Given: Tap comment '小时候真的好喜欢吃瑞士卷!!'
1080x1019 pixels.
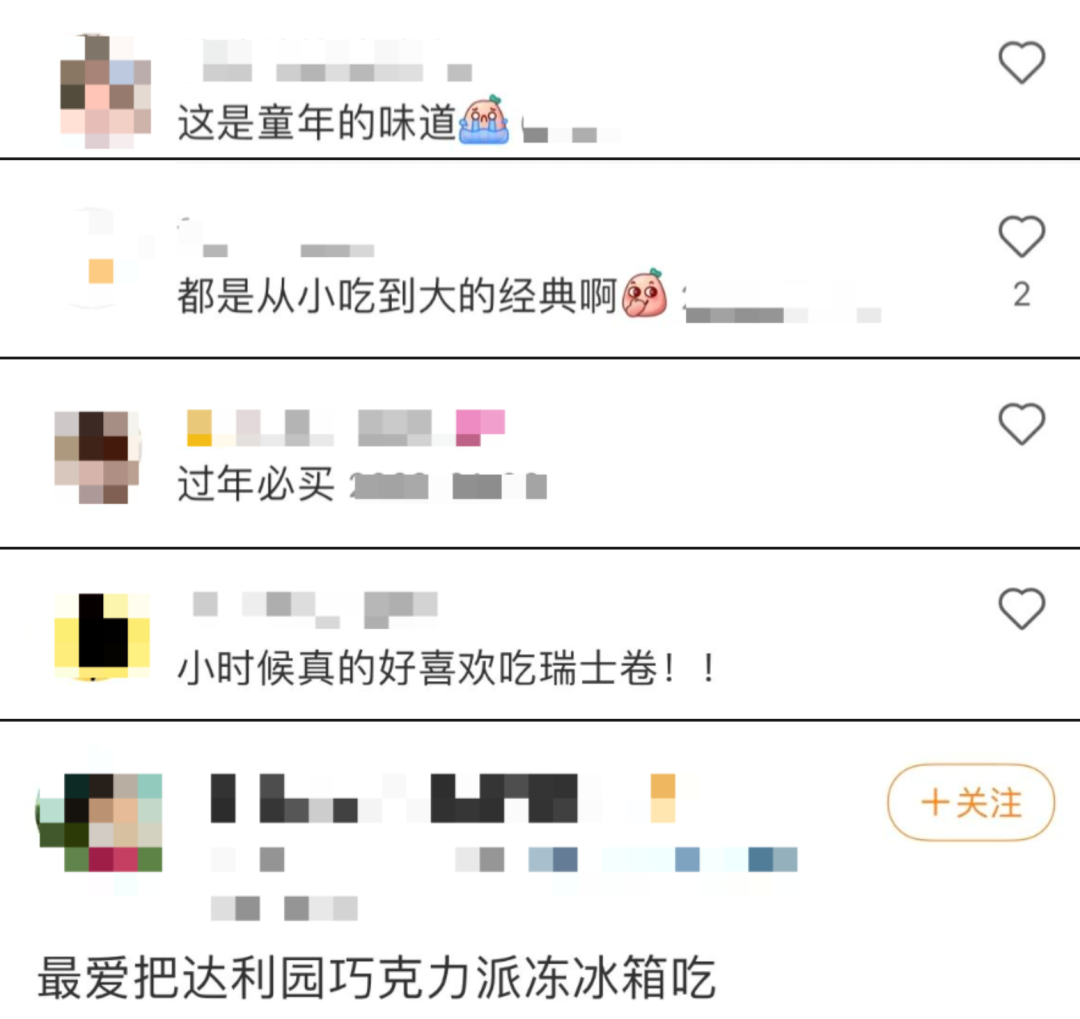Looking at the screenshot, I should [x=448, y=668].
